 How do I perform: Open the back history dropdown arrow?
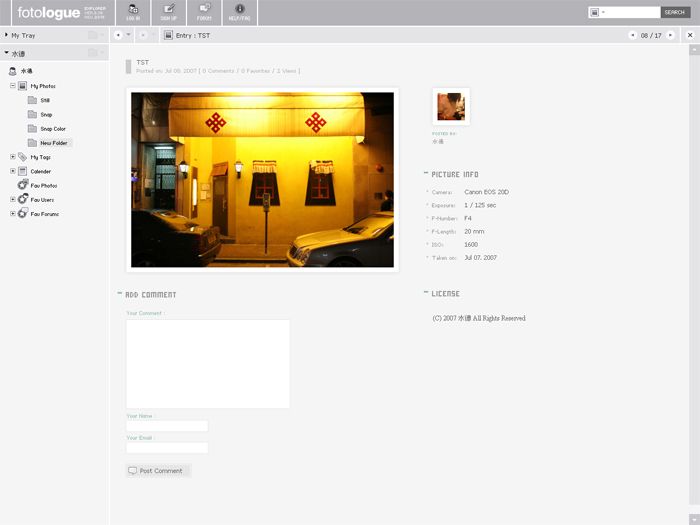pos(129,35)
